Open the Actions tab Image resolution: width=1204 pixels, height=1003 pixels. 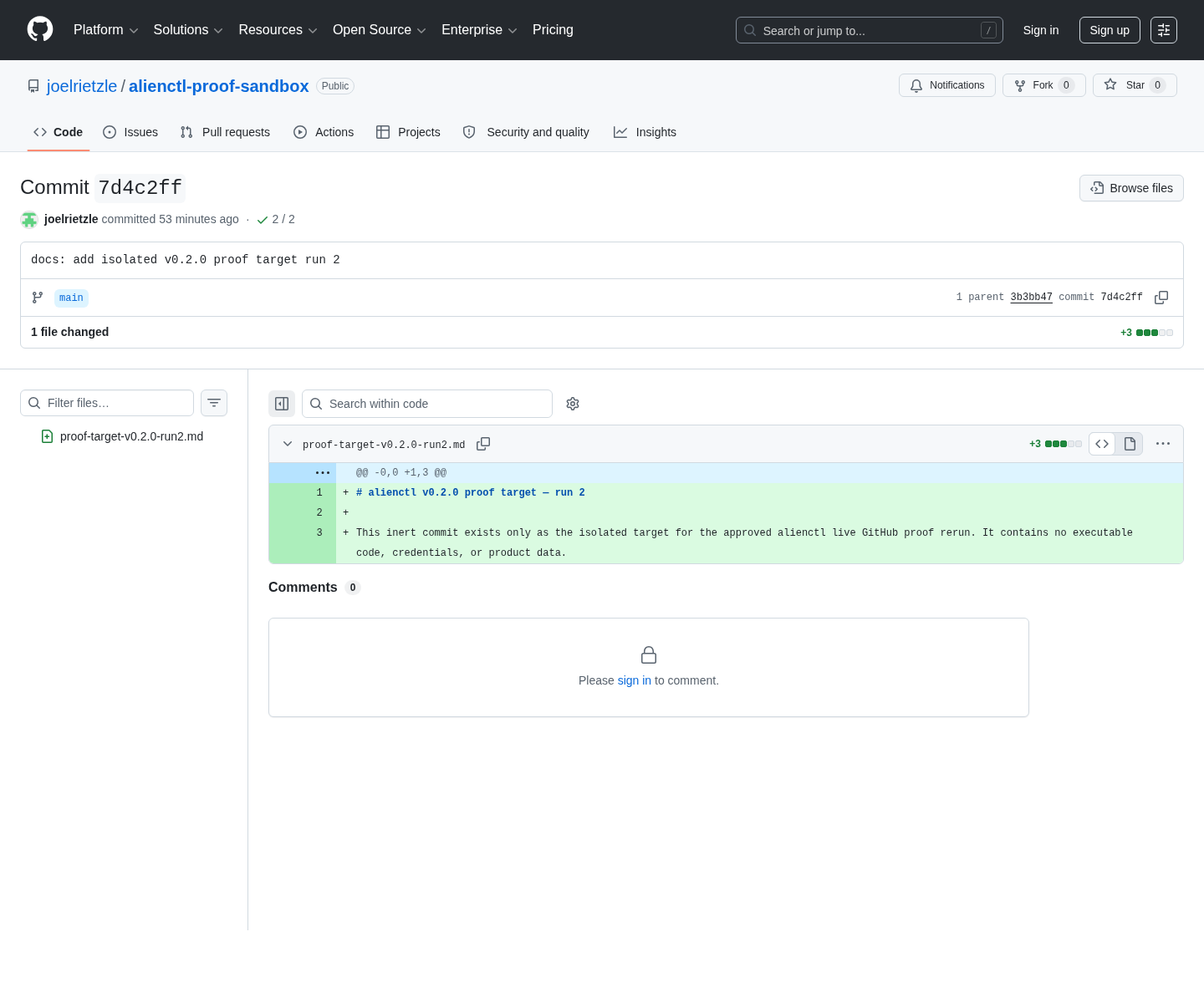[x=324, y=132]
